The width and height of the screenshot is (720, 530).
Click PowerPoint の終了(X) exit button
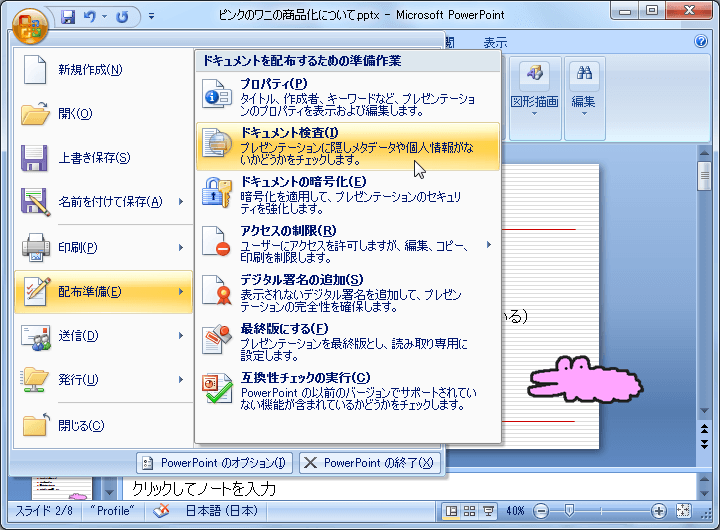tap(370, 463)
